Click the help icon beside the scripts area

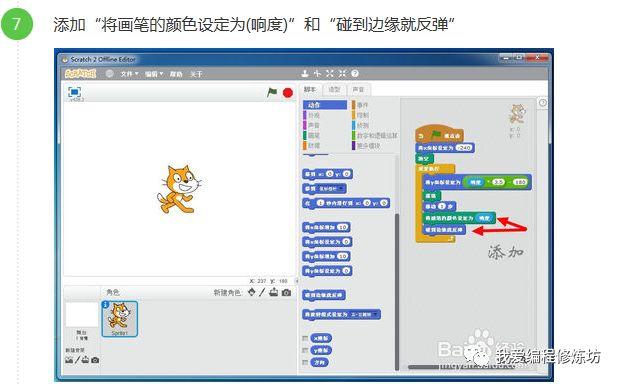click(543, 103)
